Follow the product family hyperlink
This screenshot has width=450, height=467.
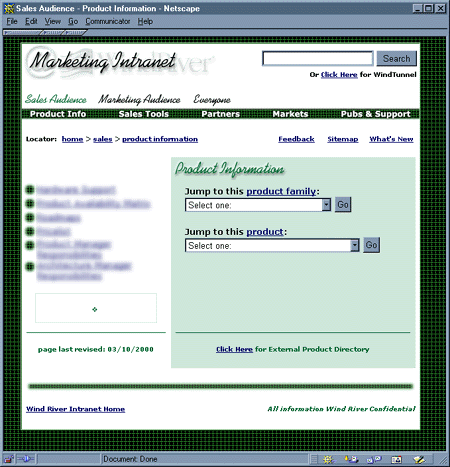tap(281, 191)
